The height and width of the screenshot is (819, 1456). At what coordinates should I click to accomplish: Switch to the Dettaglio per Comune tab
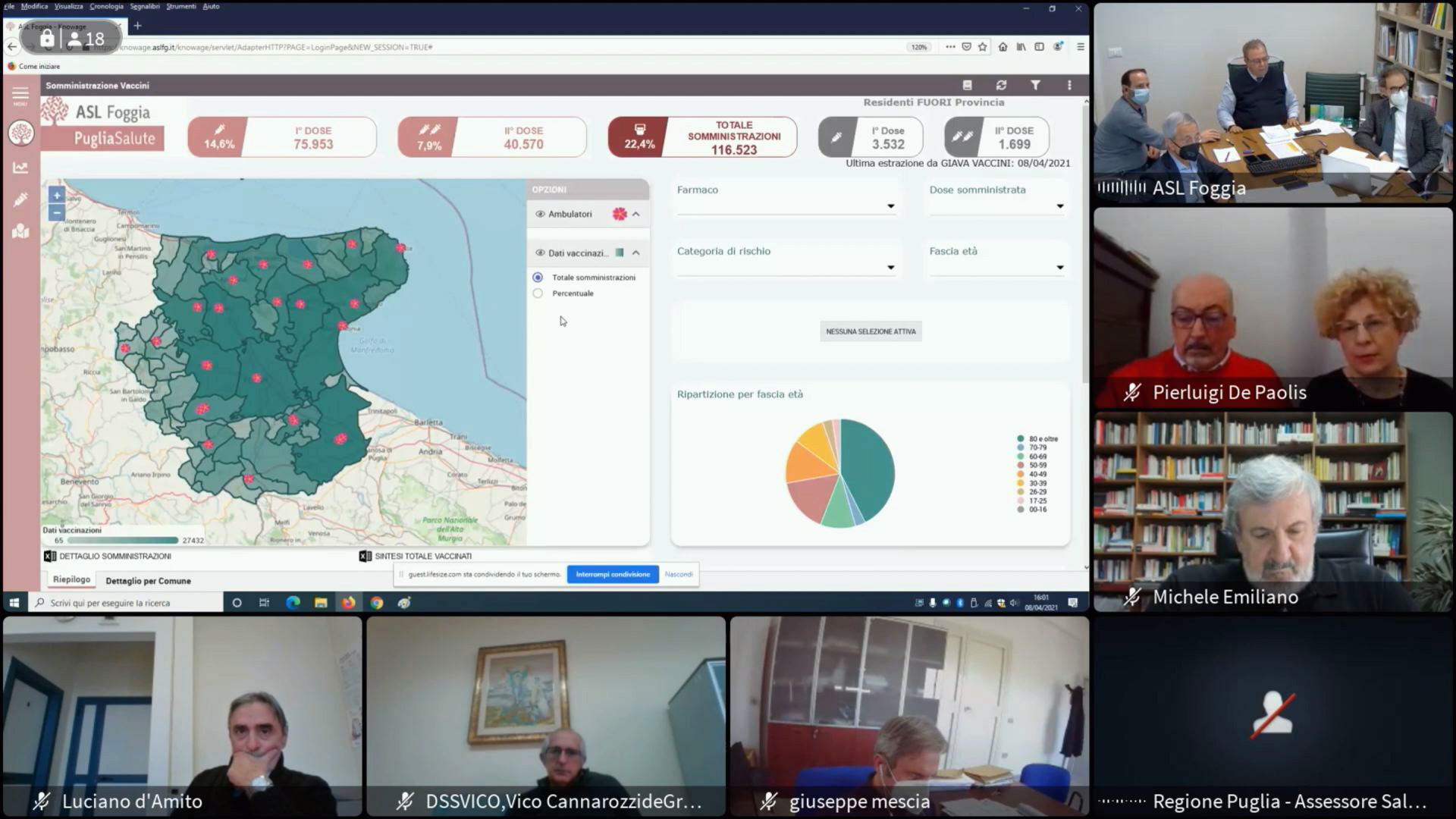[148, 581]
